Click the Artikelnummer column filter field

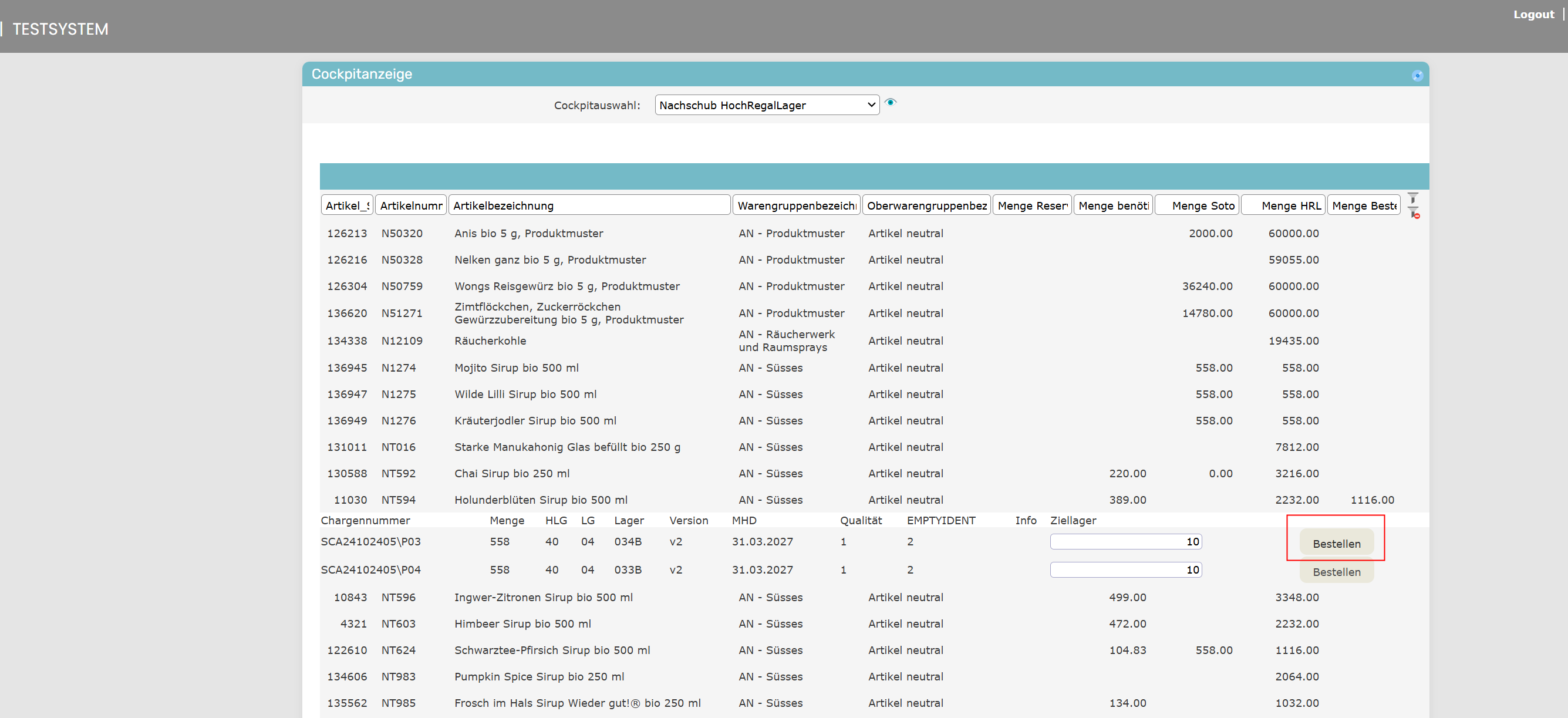pyautogui.click(x=411, y=205)
